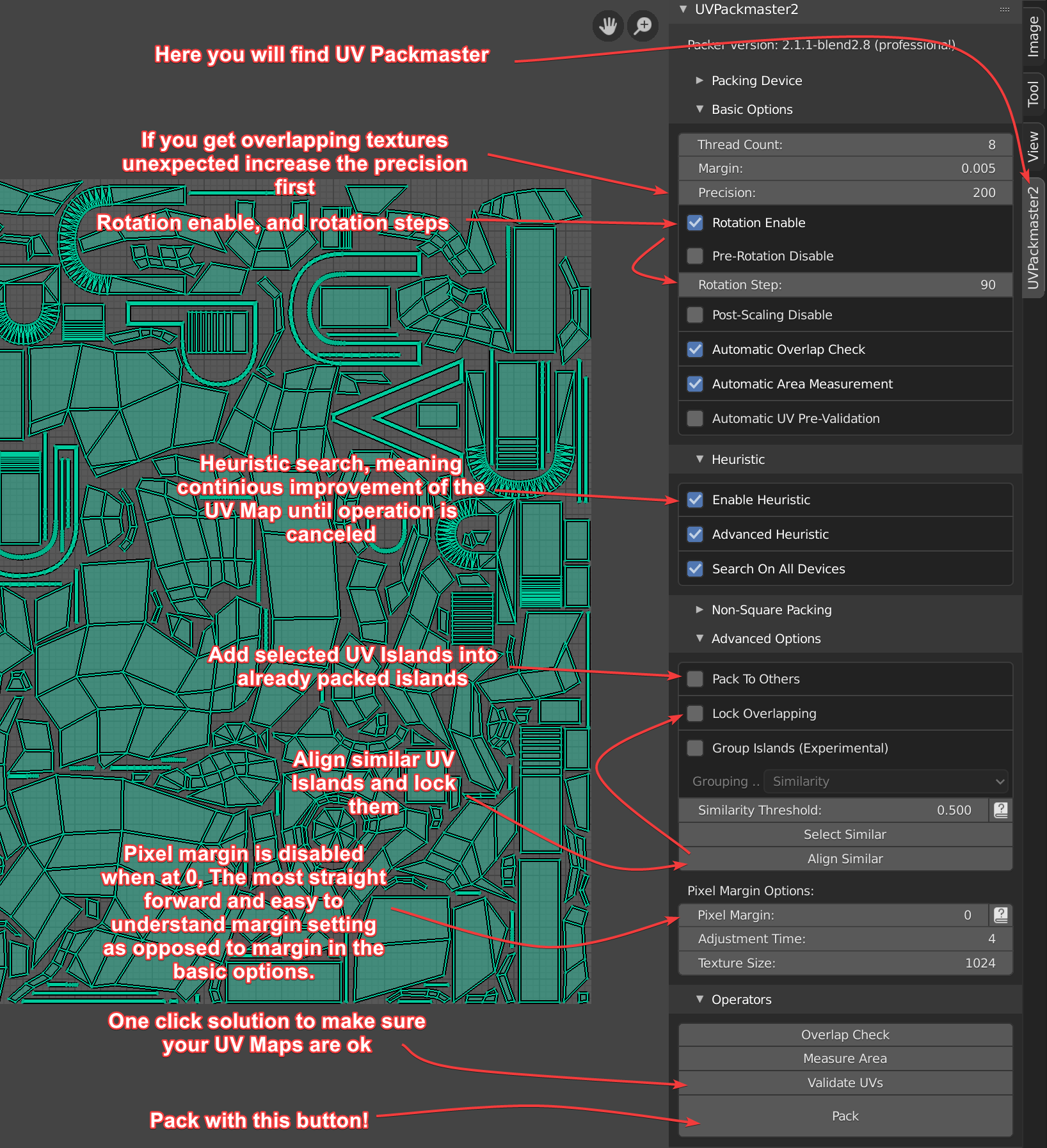This screenshot has width=1047, height=1148.
Task: Click the Rotation Step field
Action: [x=845, y=285]
